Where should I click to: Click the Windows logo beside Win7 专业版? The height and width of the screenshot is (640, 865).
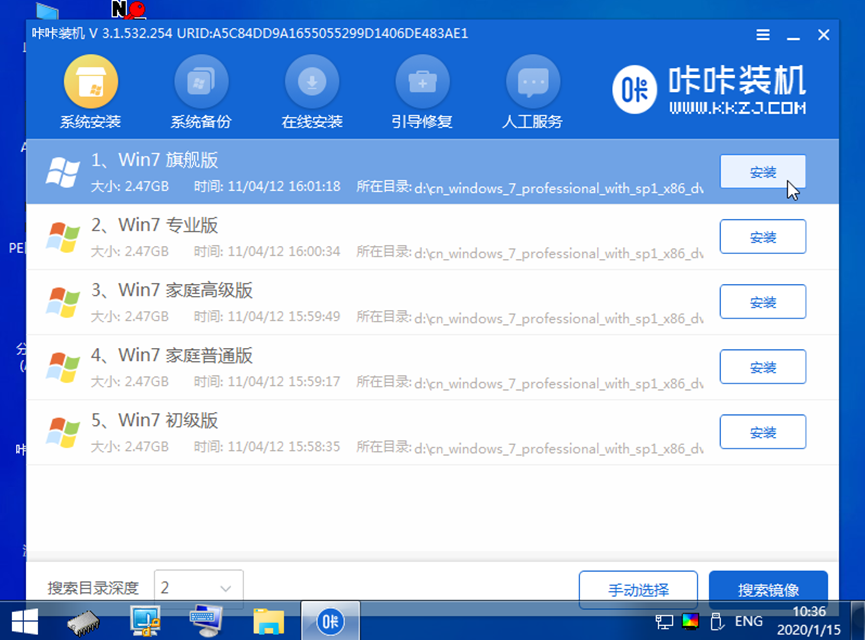(63, 236)
